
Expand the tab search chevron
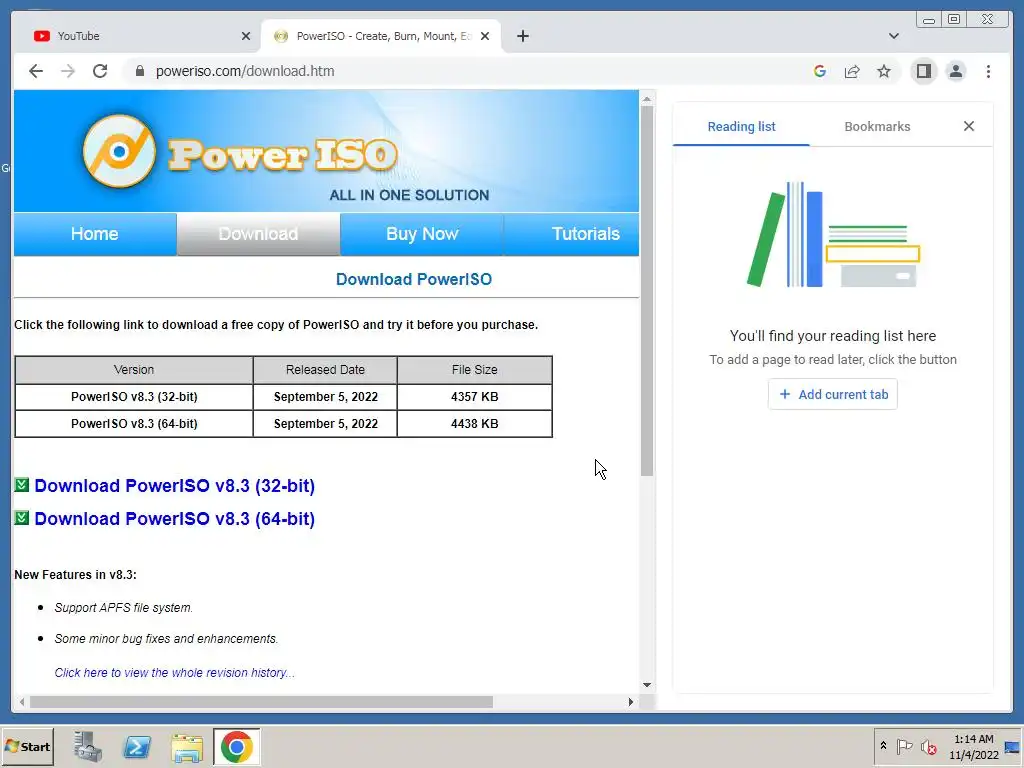tap(894, 36)
